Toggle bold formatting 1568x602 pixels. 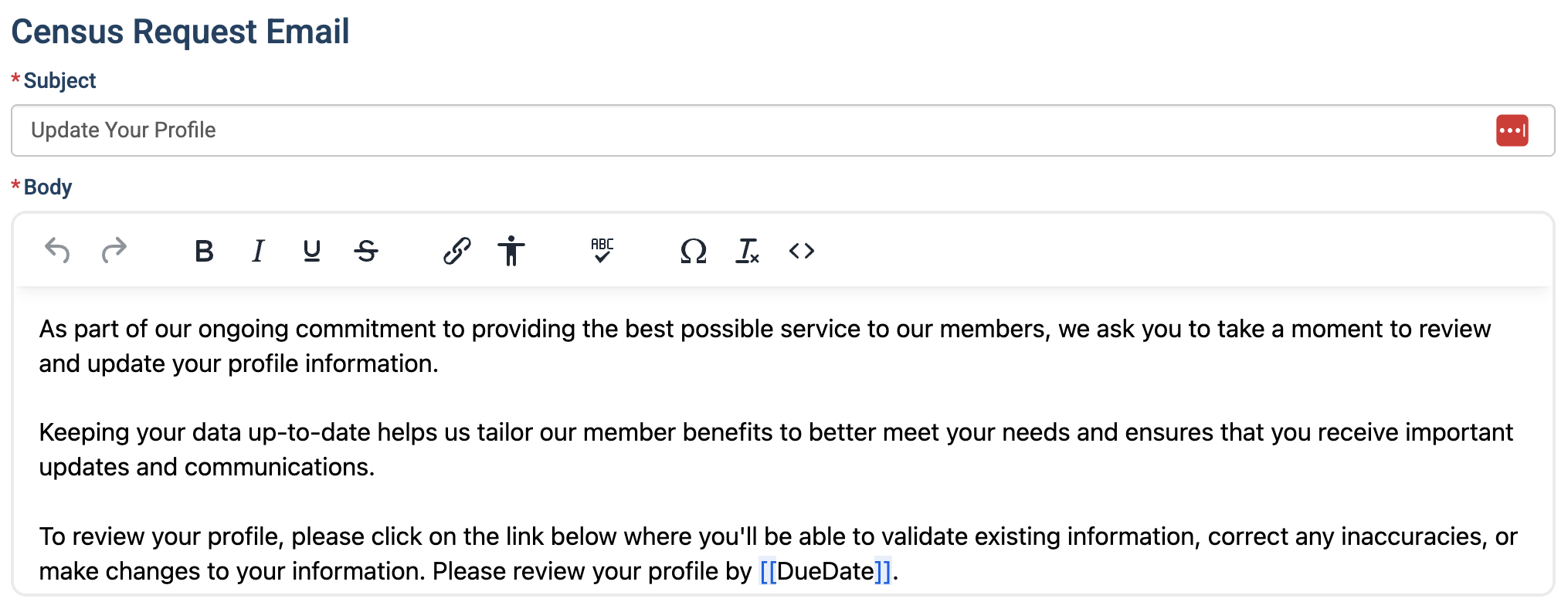coord(204,251)
